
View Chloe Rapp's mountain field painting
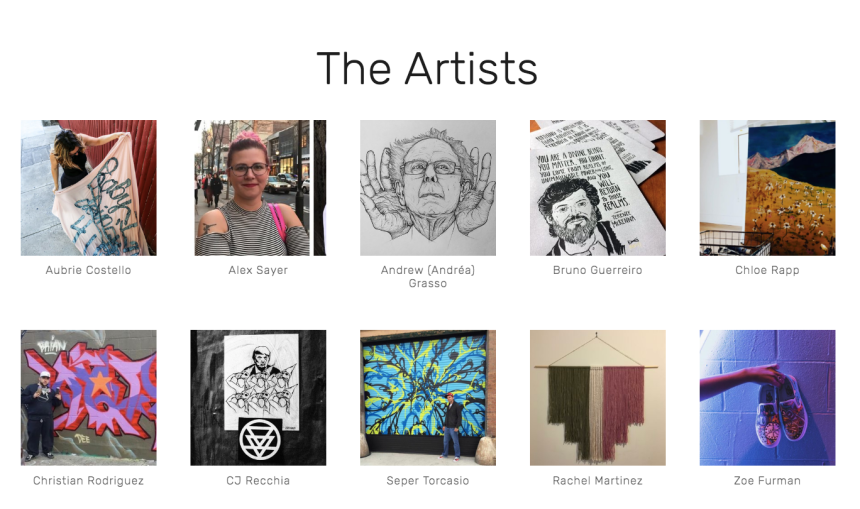click(x=767, y=188)
